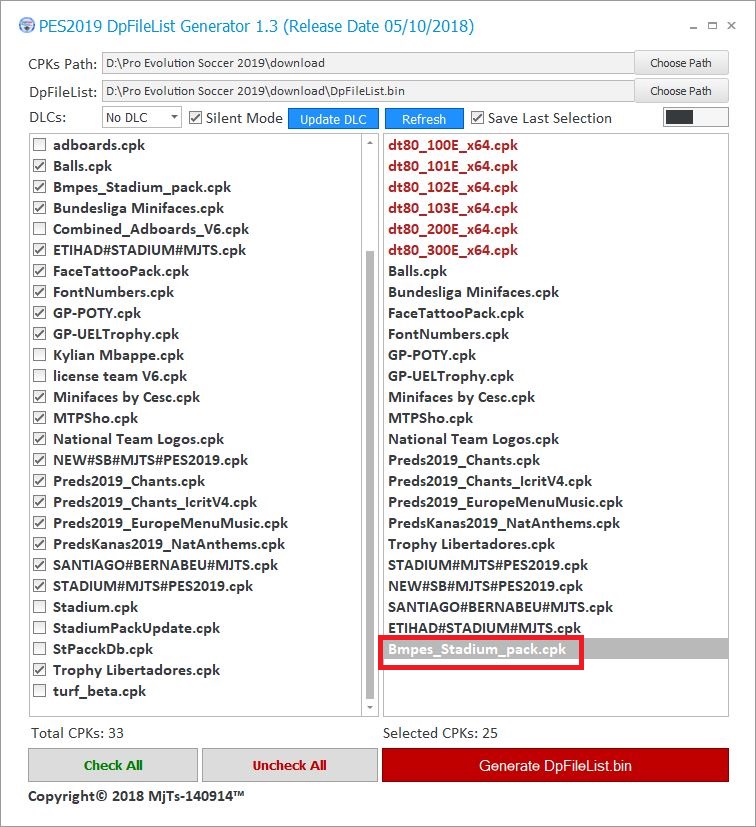This screenshot has height=827, width=756.
Task: Check the adboards.cpk checkbox
Action: point(40,145)
